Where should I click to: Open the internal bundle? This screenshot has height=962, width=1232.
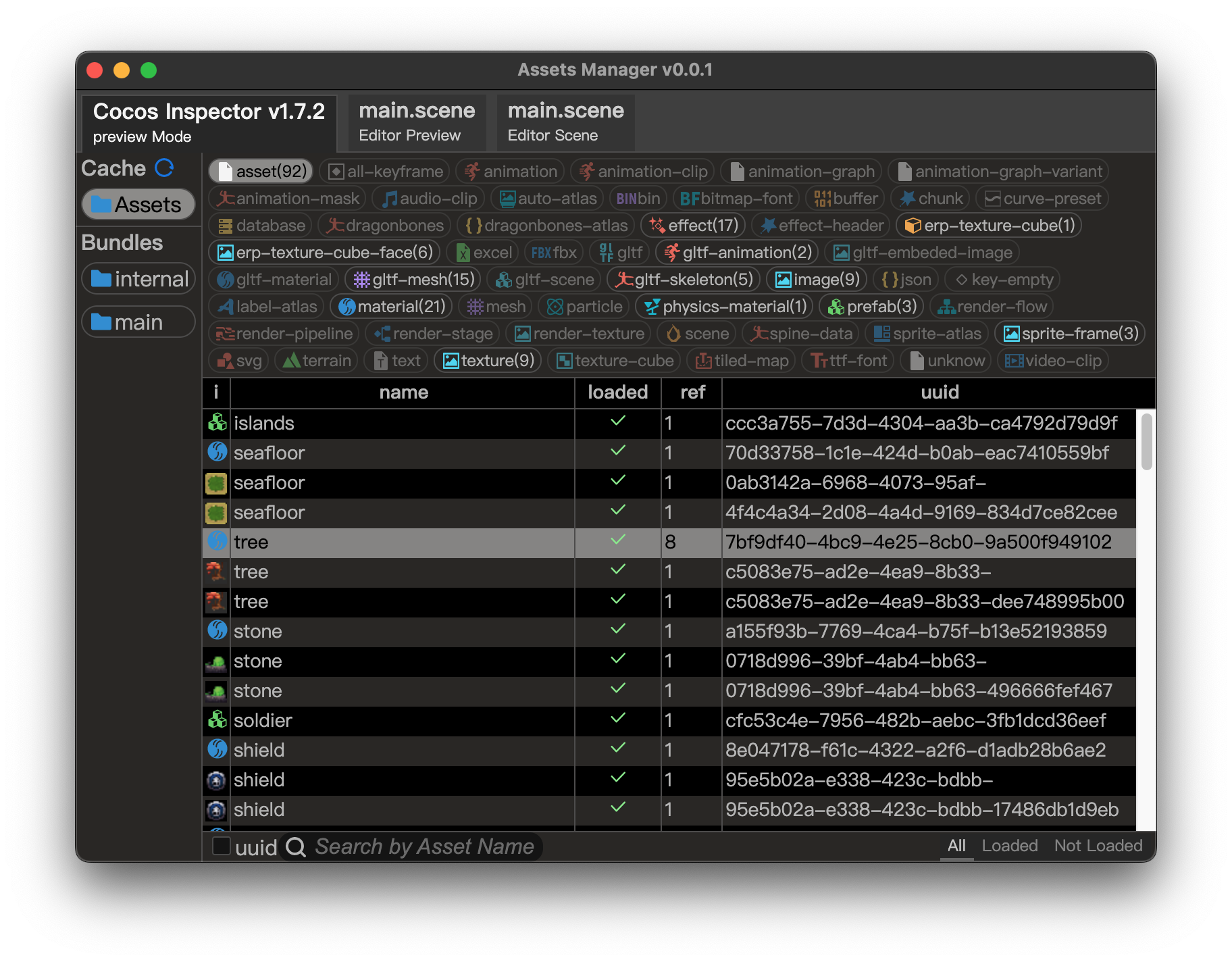coord(138,279)
